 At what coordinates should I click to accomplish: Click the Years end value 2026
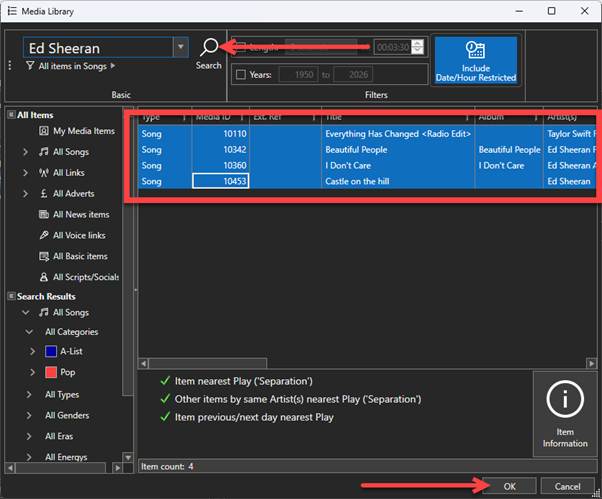pyautogui.click(x=351, y=74)
